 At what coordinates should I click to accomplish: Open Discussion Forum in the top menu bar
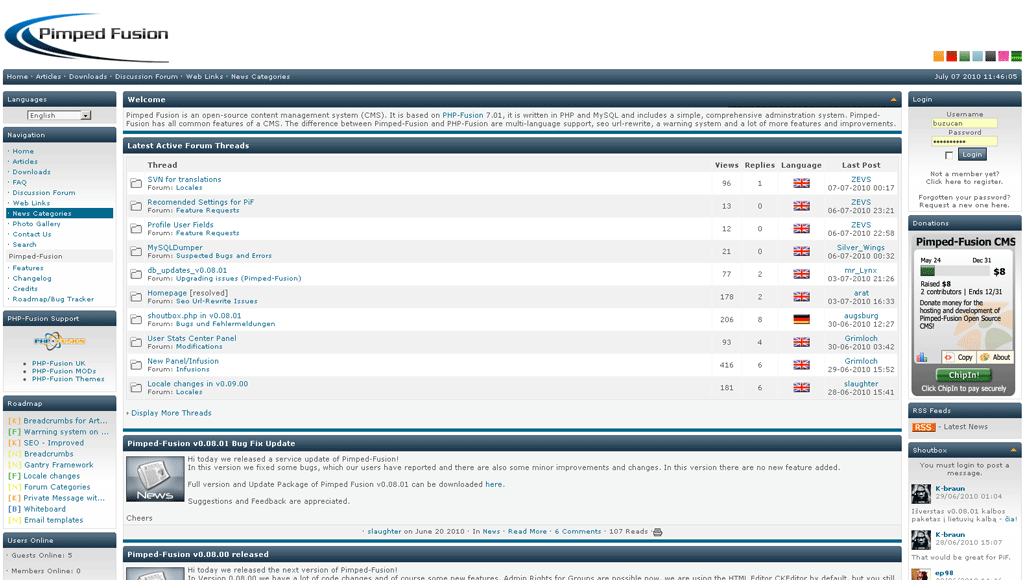(146, 77)
